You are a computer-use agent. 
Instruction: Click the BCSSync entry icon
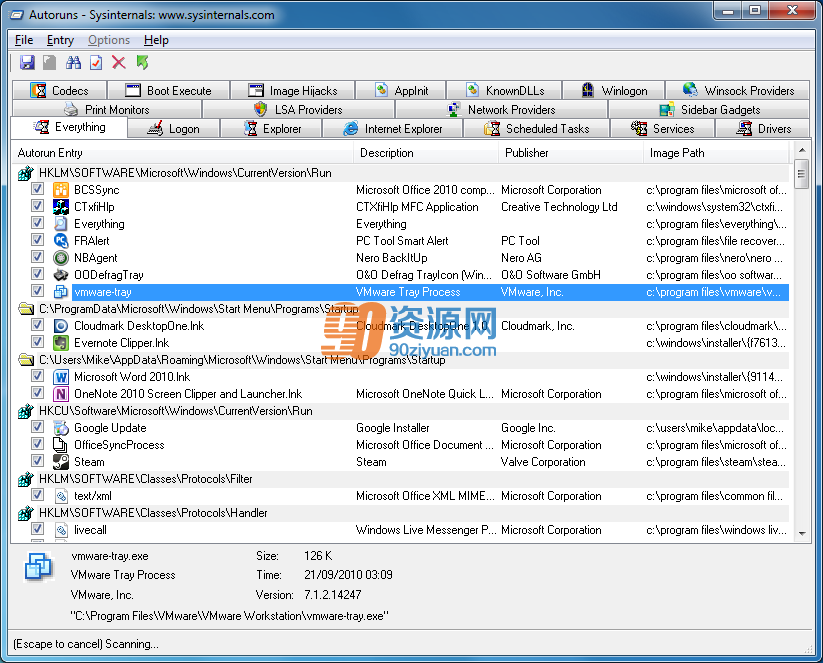pyautogui.click(x=61, y=190)
